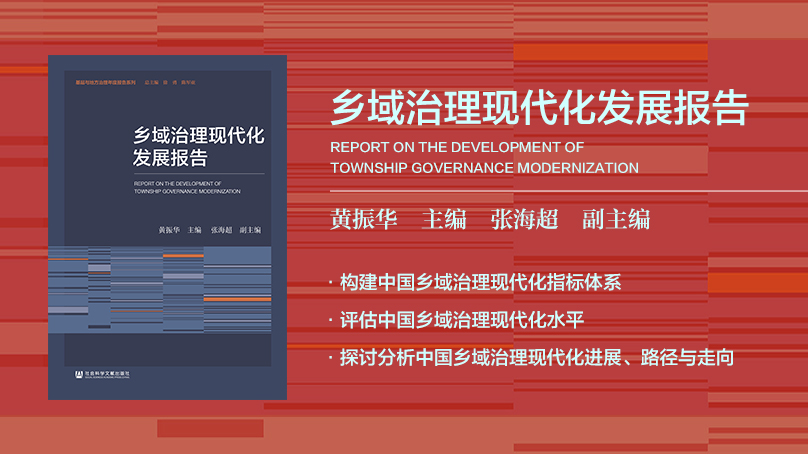The width and height of the screenshot is (808, 454).
Task: Click the banner text TOWNSHIP GOVERNANCE MODERNIZATION
Action: coord(483,167)
